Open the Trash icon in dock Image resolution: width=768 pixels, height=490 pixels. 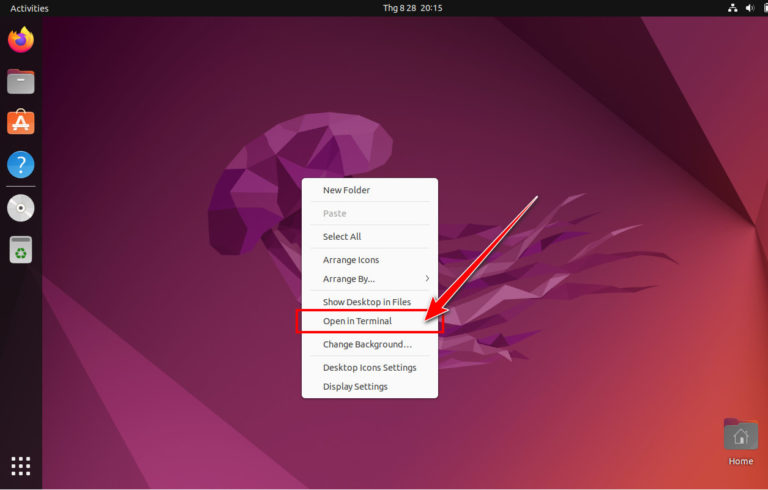[21, 250]
